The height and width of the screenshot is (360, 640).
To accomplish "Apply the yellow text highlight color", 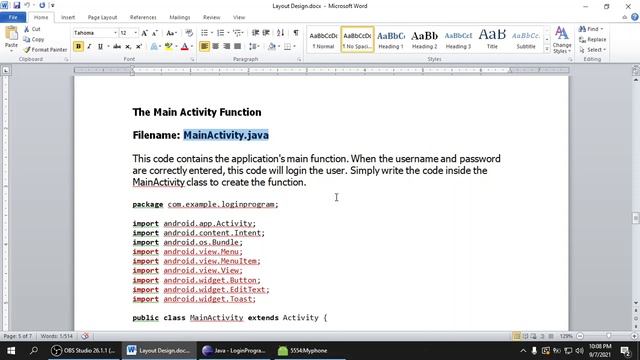I will tap(168, 47).
